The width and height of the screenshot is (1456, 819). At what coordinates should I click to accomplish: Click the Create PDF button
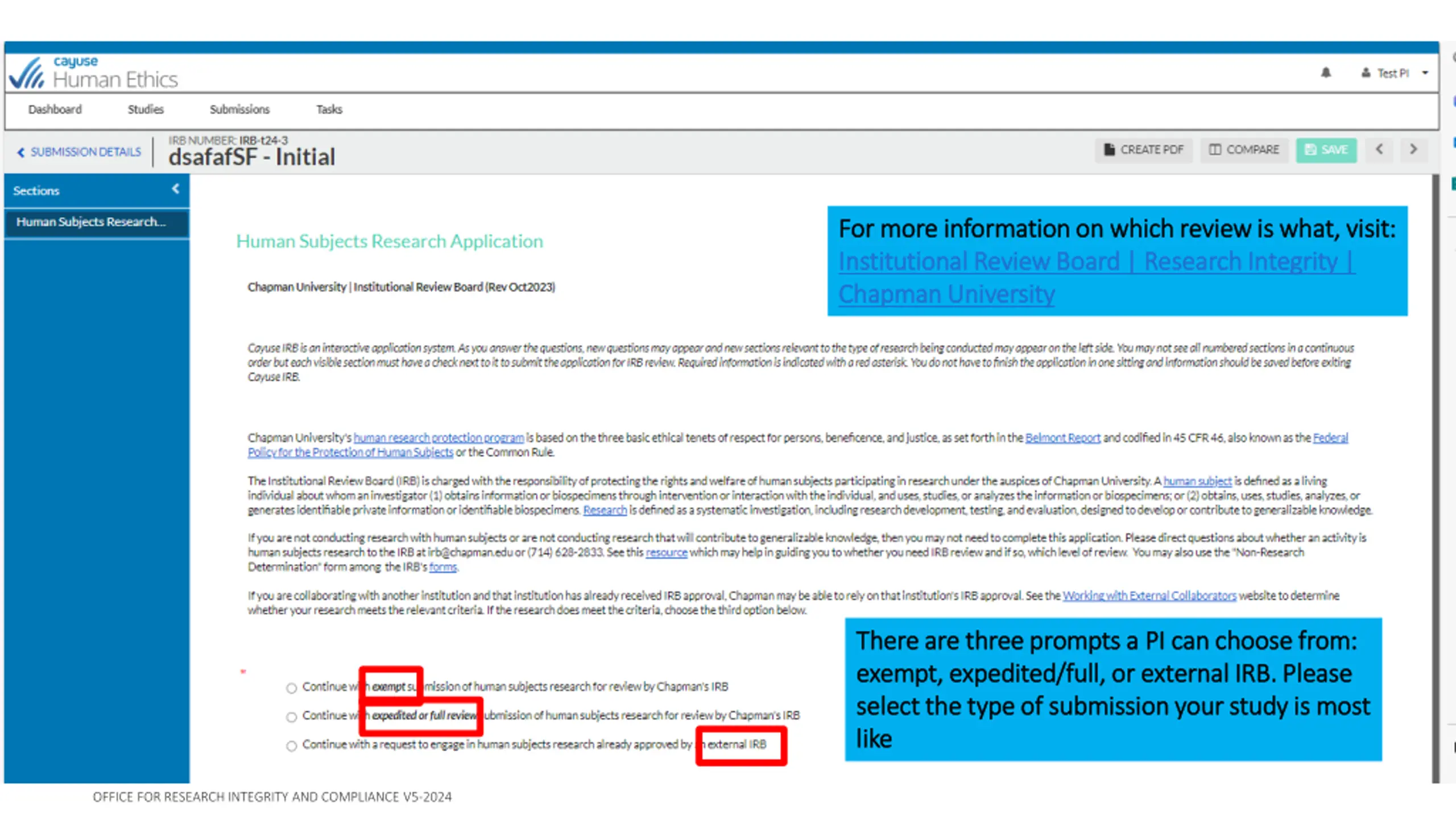click(1144, 150)
